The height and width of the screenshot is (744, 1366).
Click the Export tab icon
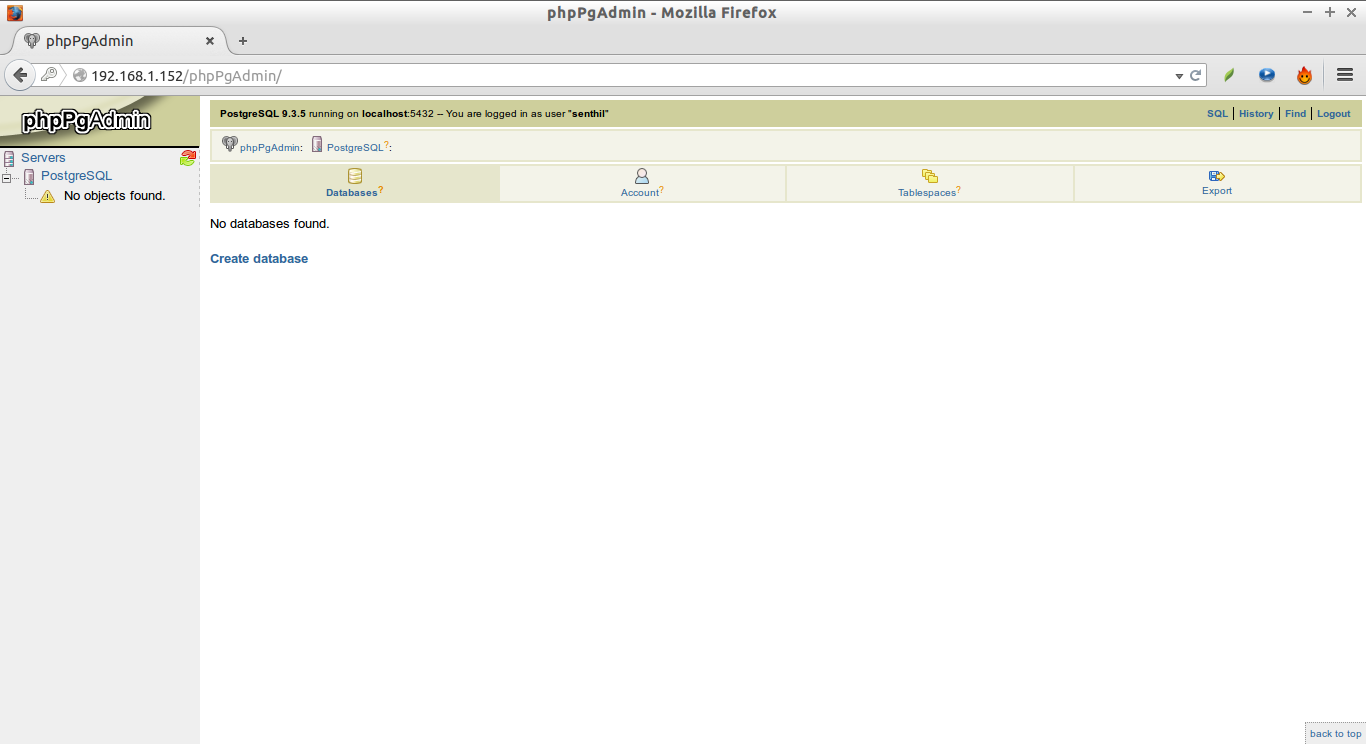click(x=1217, y=176)
